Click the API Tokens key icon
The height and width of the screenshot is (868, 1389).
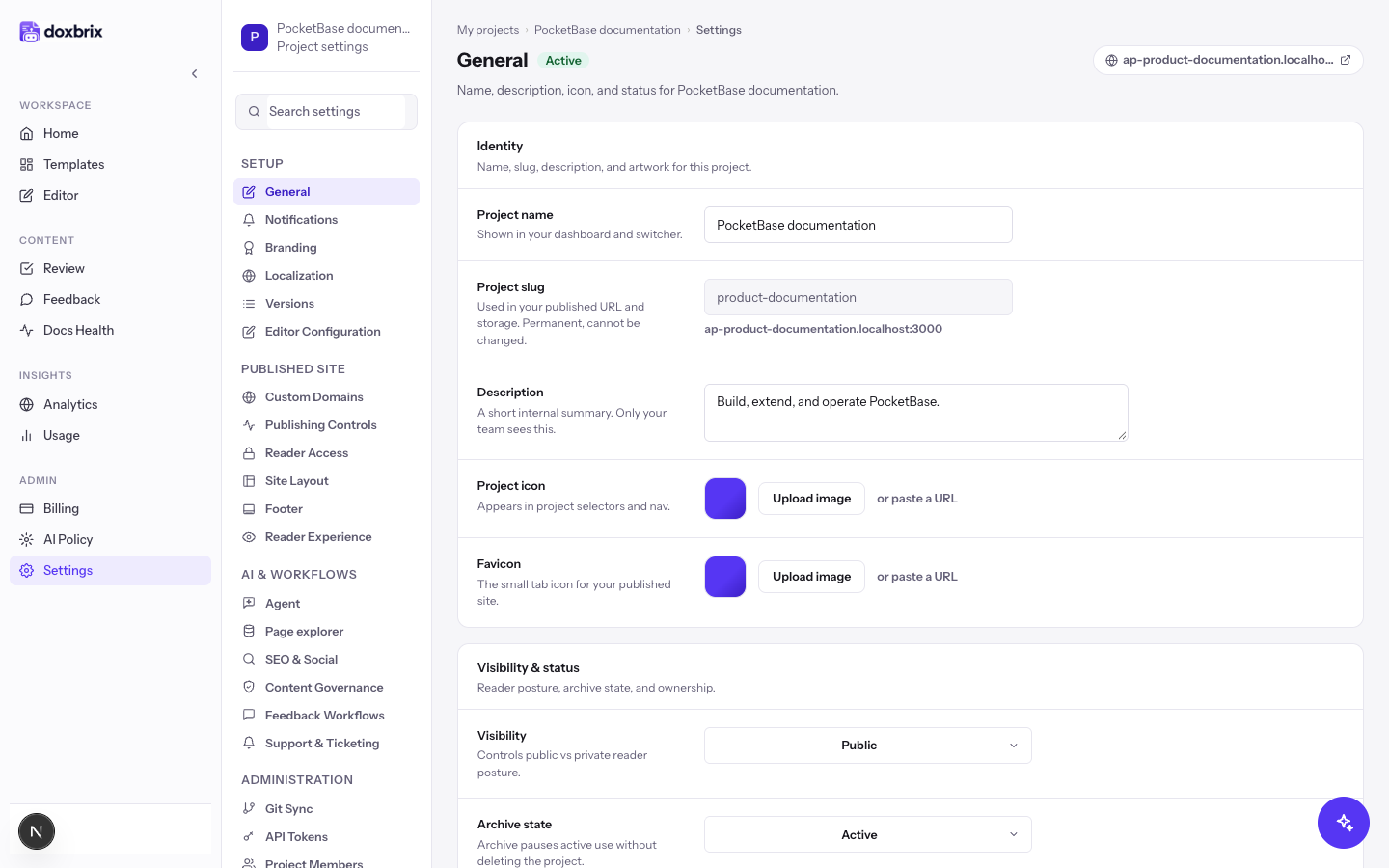point(249,837)
